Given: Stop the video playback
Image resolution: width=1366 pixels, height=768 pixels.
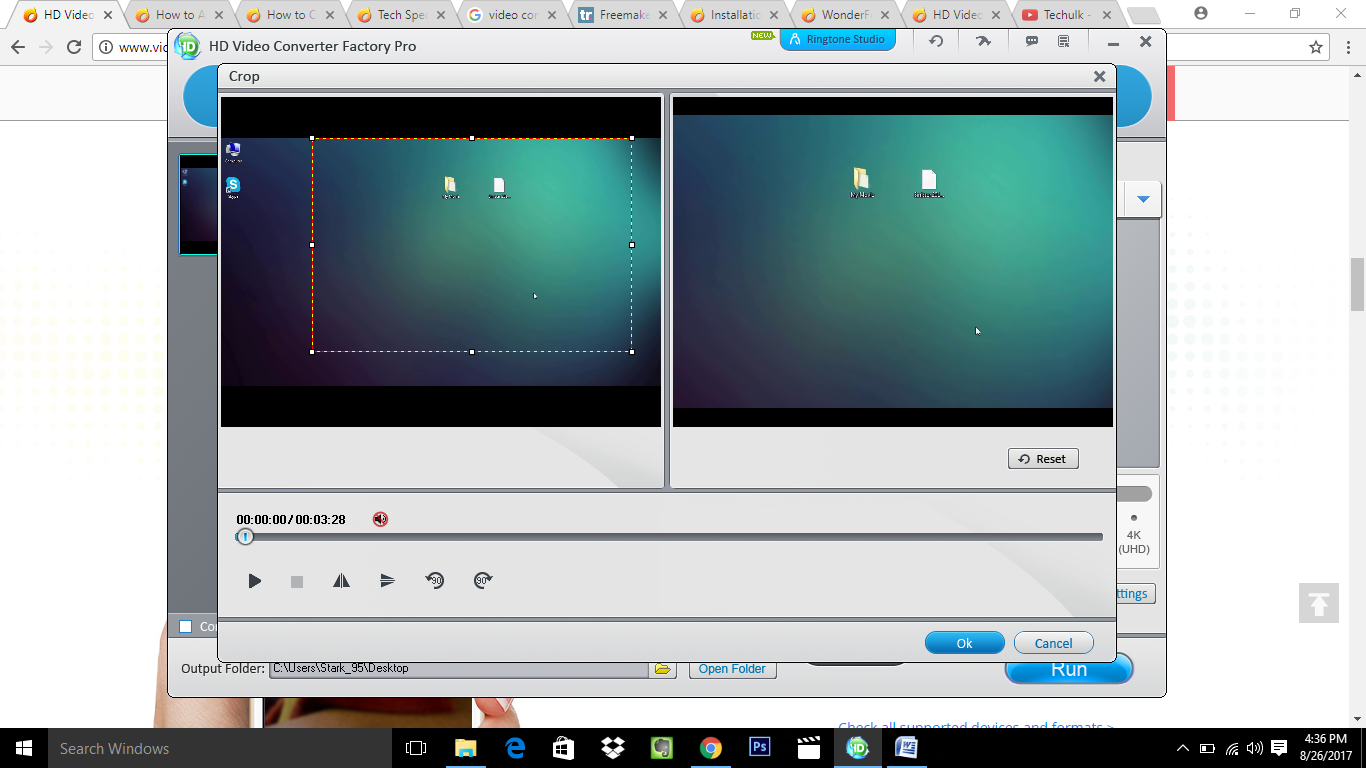Looking at the screenshot, I should tap(296, 580).
